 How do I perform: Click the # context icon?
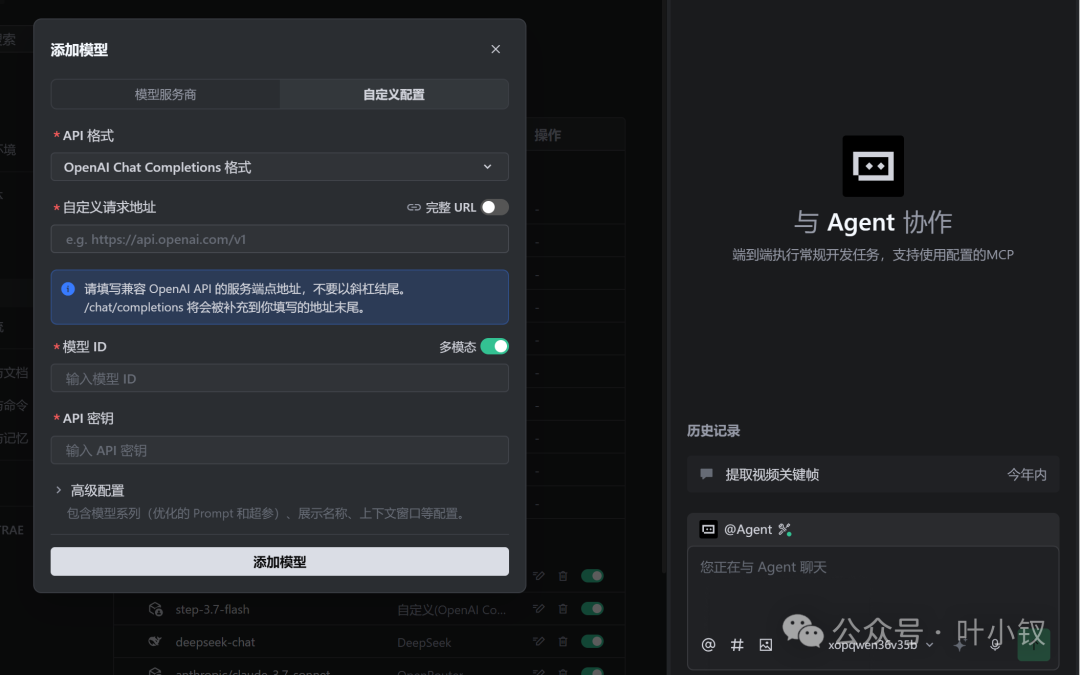(737, 645)
